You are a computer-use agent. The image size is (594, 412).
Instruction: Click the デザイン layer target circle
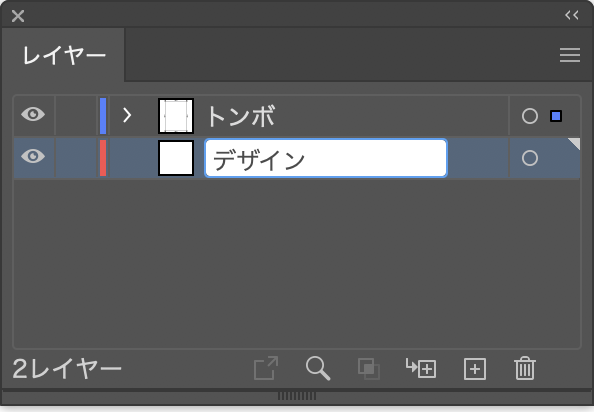point(530,158)
